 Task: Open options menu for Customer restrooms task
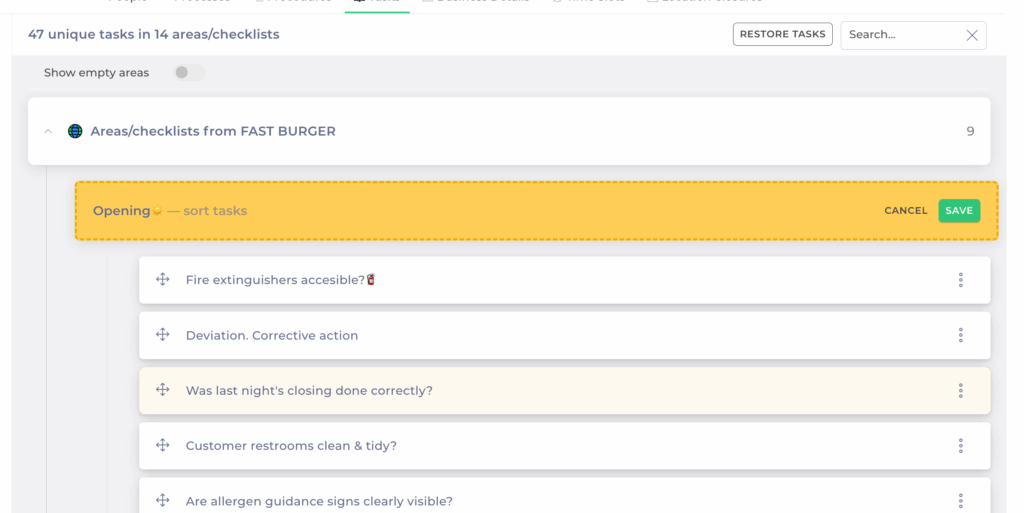(960, 445)
